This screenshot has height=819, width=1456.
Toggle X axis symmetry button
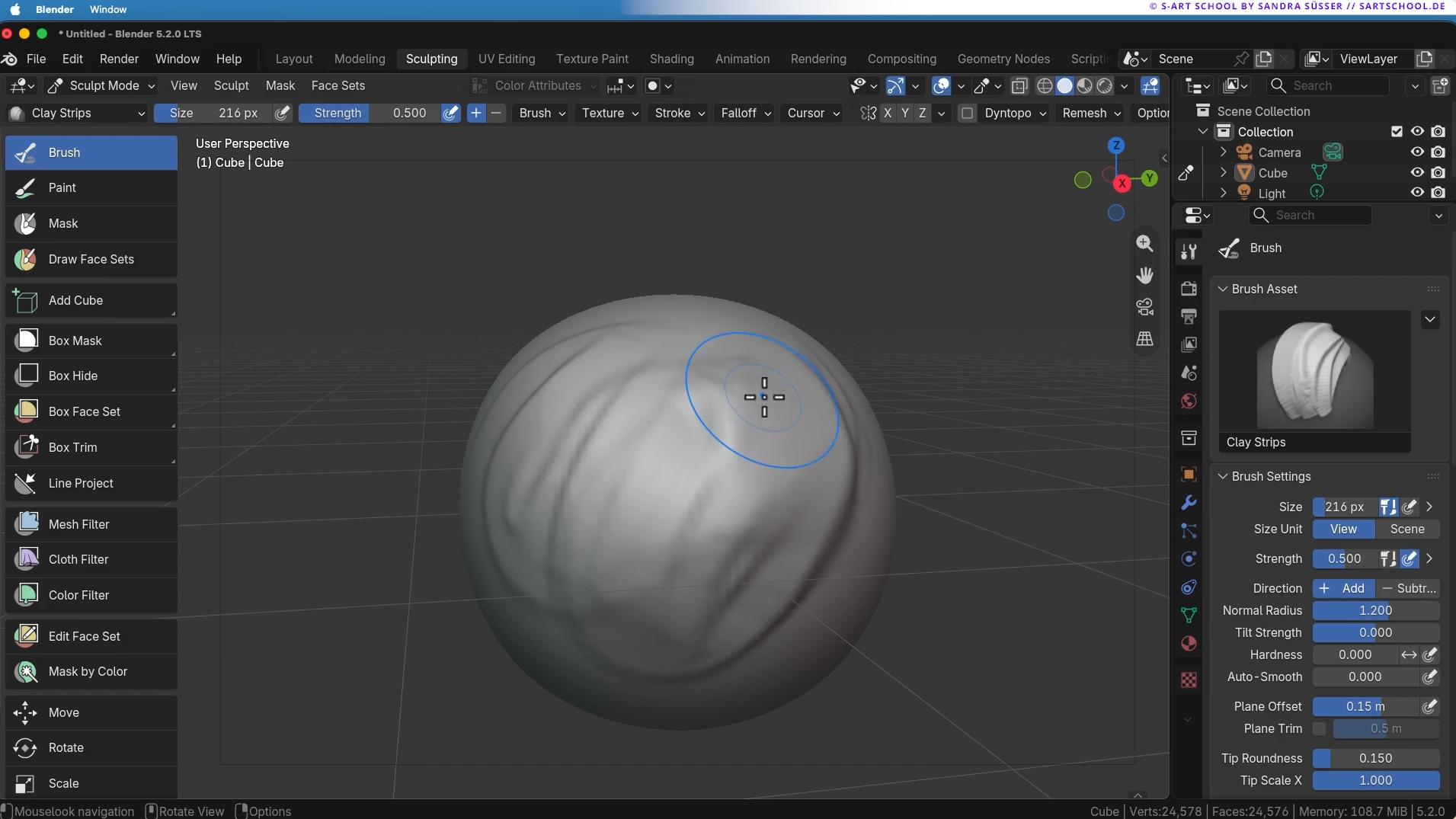coord(888,113)
